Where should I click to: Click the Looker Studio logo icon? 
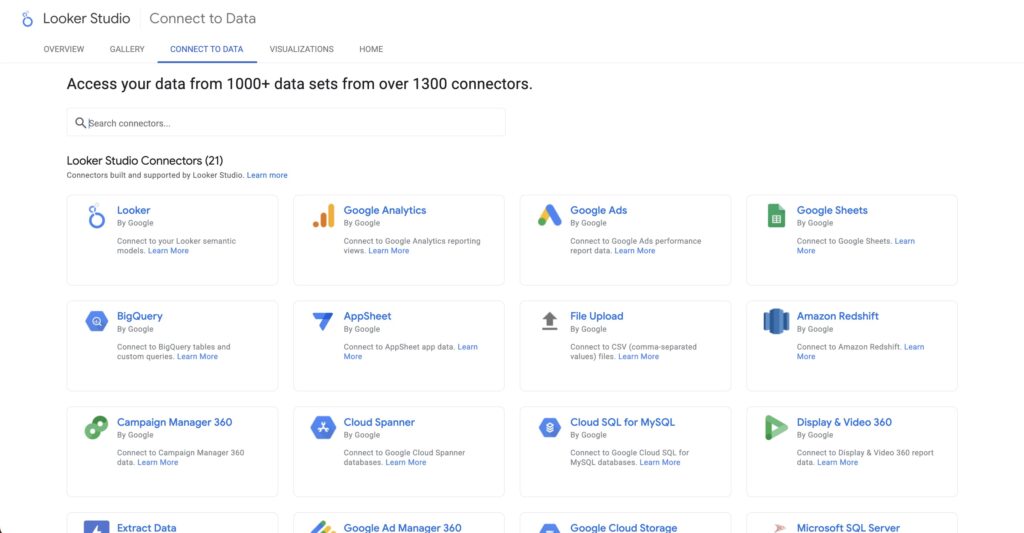pyautogui.click(x=27, y=19)
